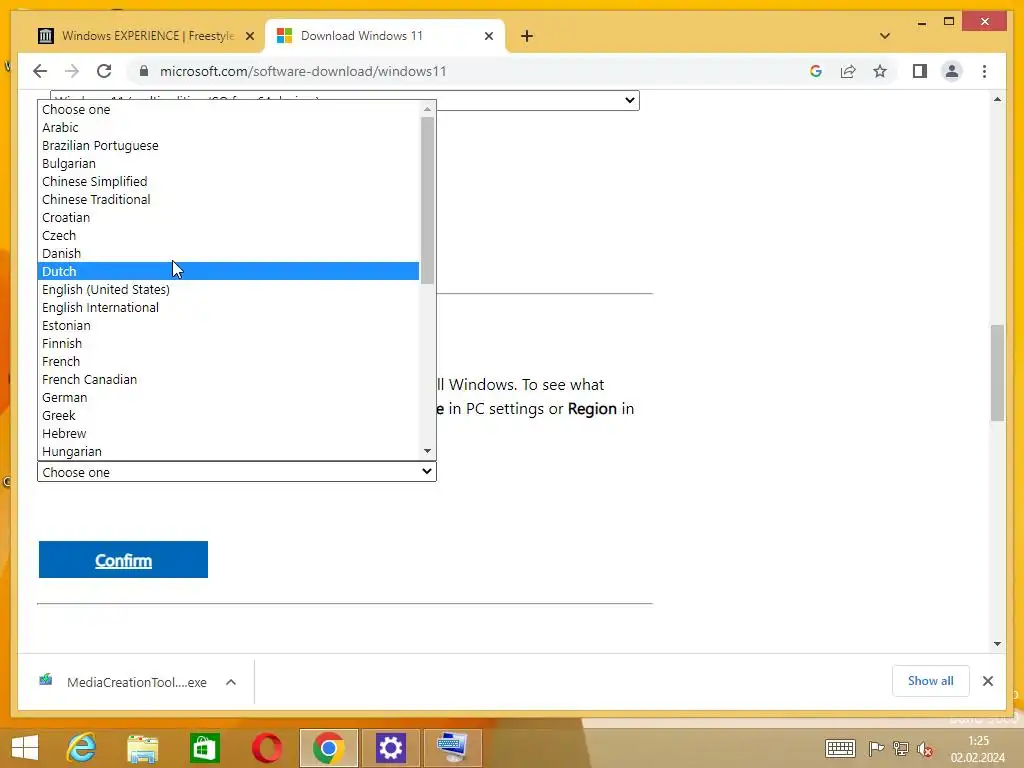Click the language list scroll-down arrow
Screen dimensions: 1024x768
(x=427, y=451)
